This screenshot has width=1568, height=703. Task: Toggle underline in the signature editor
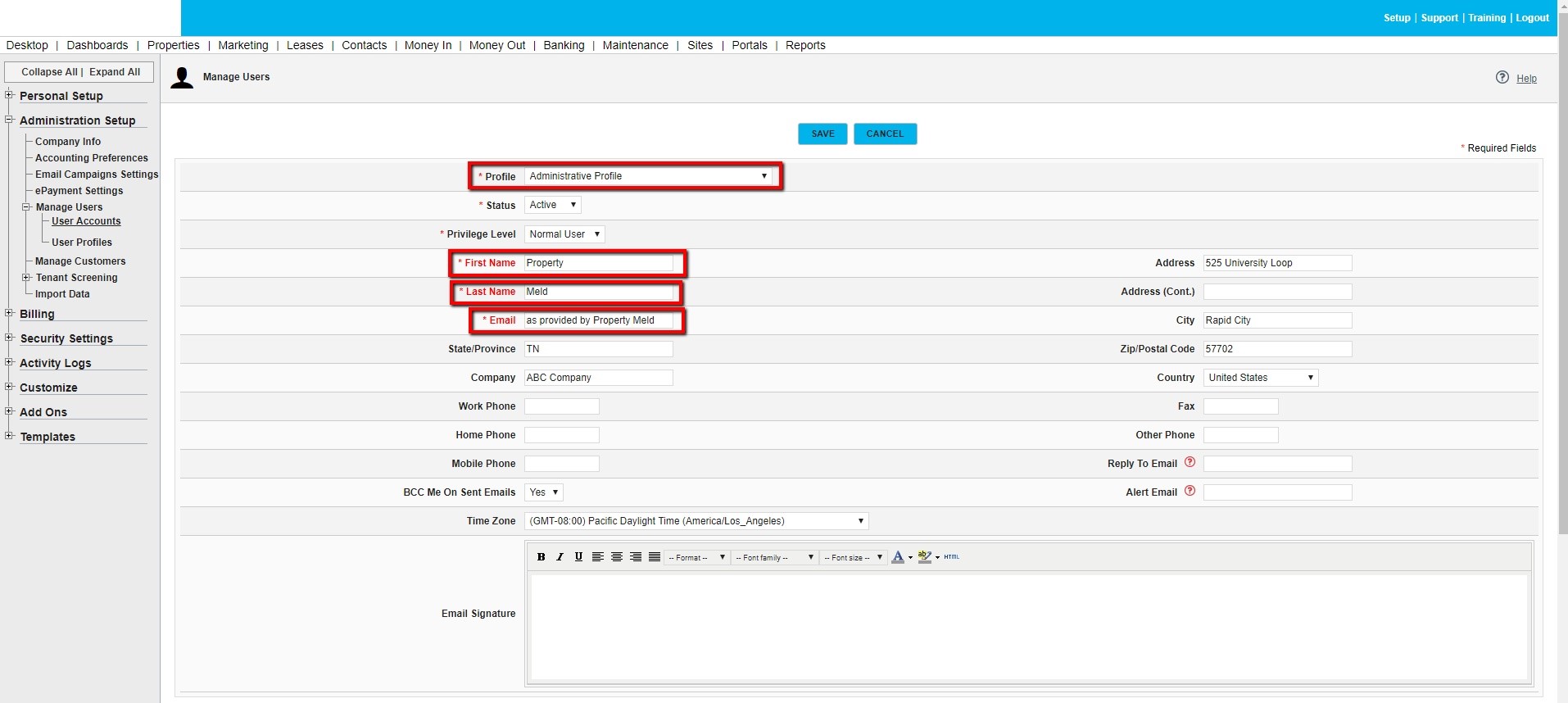[x=578, y=557]
